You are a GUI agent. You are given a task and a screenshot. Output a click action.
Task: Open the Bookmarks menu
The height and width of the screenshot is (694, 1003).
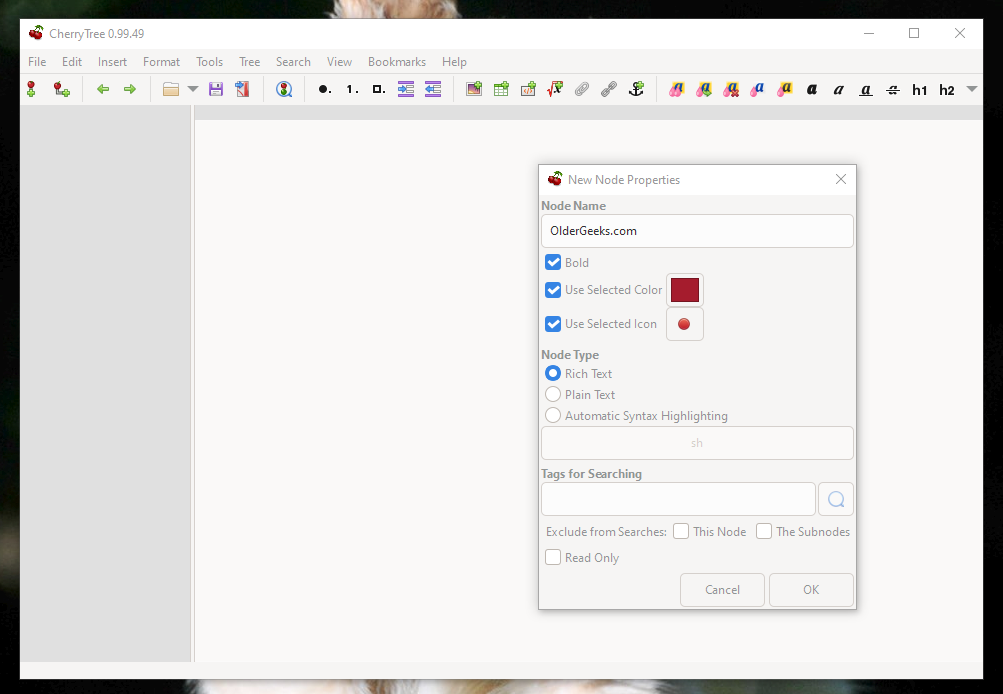point(396,62)
